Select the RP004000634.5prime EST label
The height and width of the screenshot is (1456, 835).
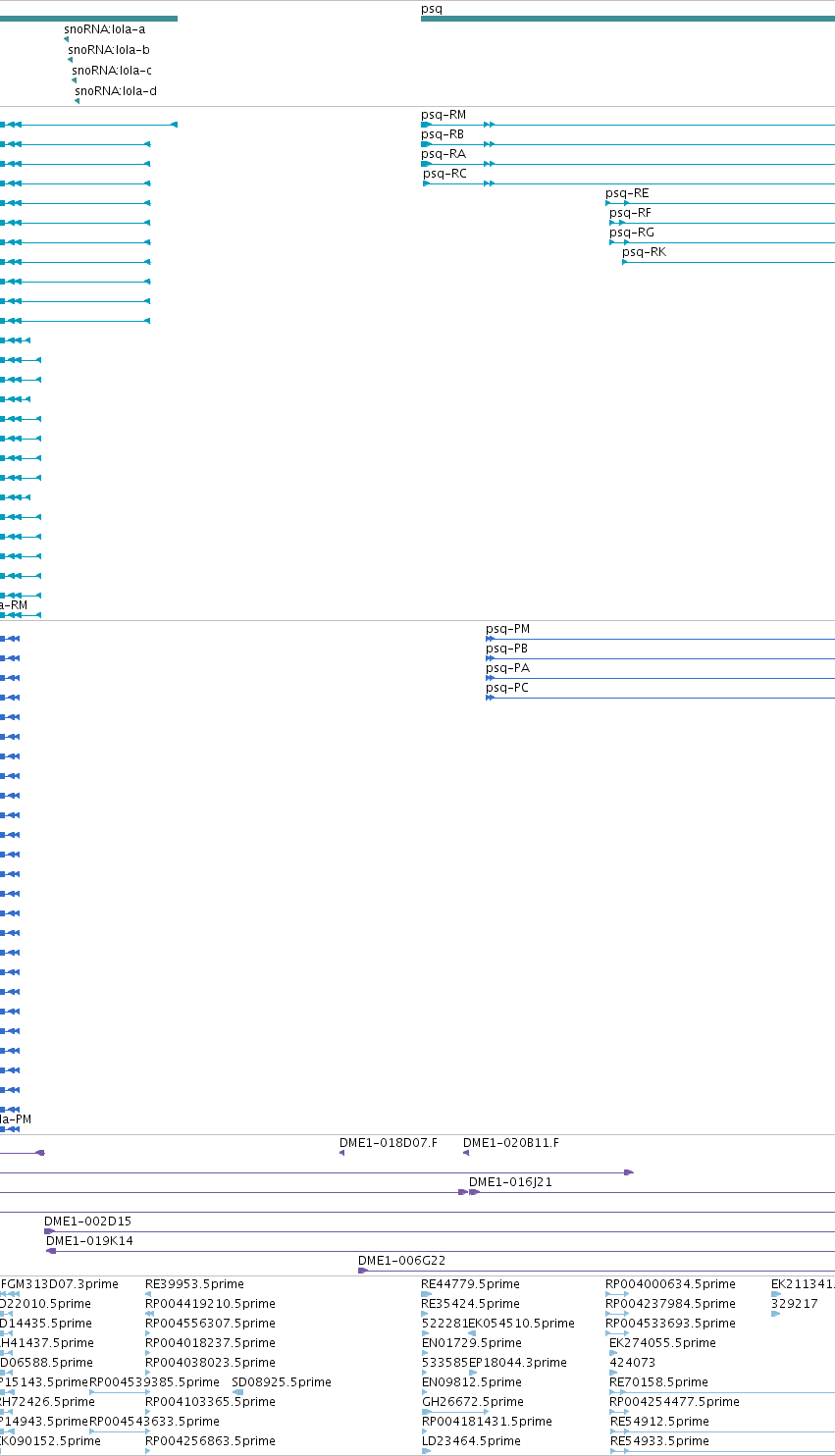click(670, 1284)
